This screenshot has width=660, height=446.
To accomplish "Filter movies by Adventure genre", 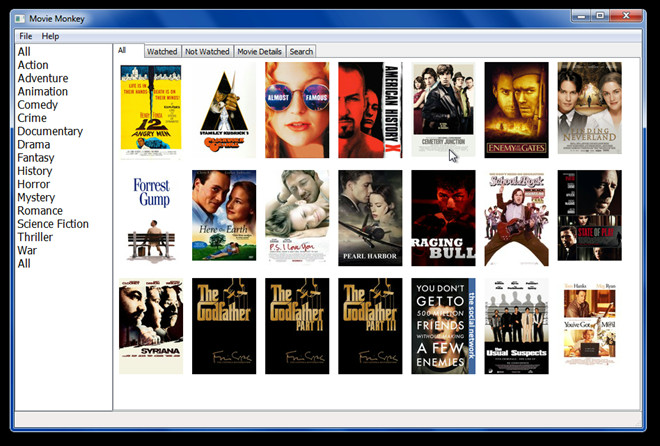I will click(43, 78).
